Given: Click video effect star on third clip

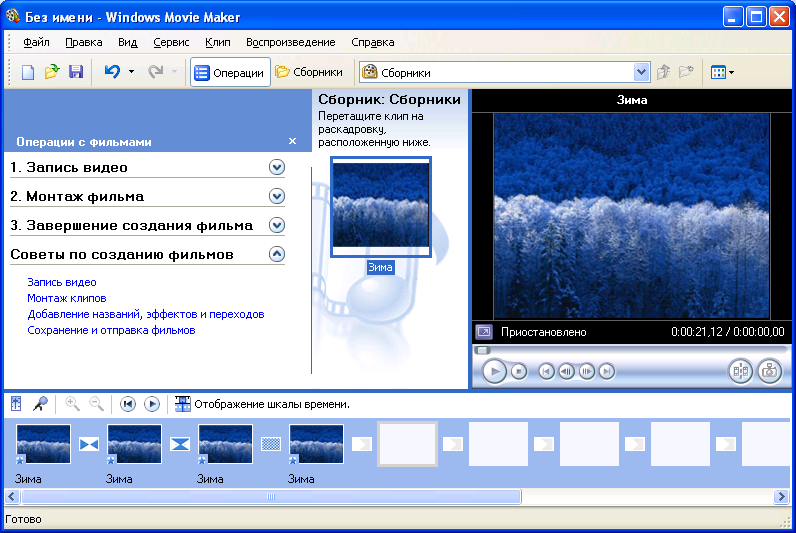Looking at the screenshot, I should click(202, 460).
